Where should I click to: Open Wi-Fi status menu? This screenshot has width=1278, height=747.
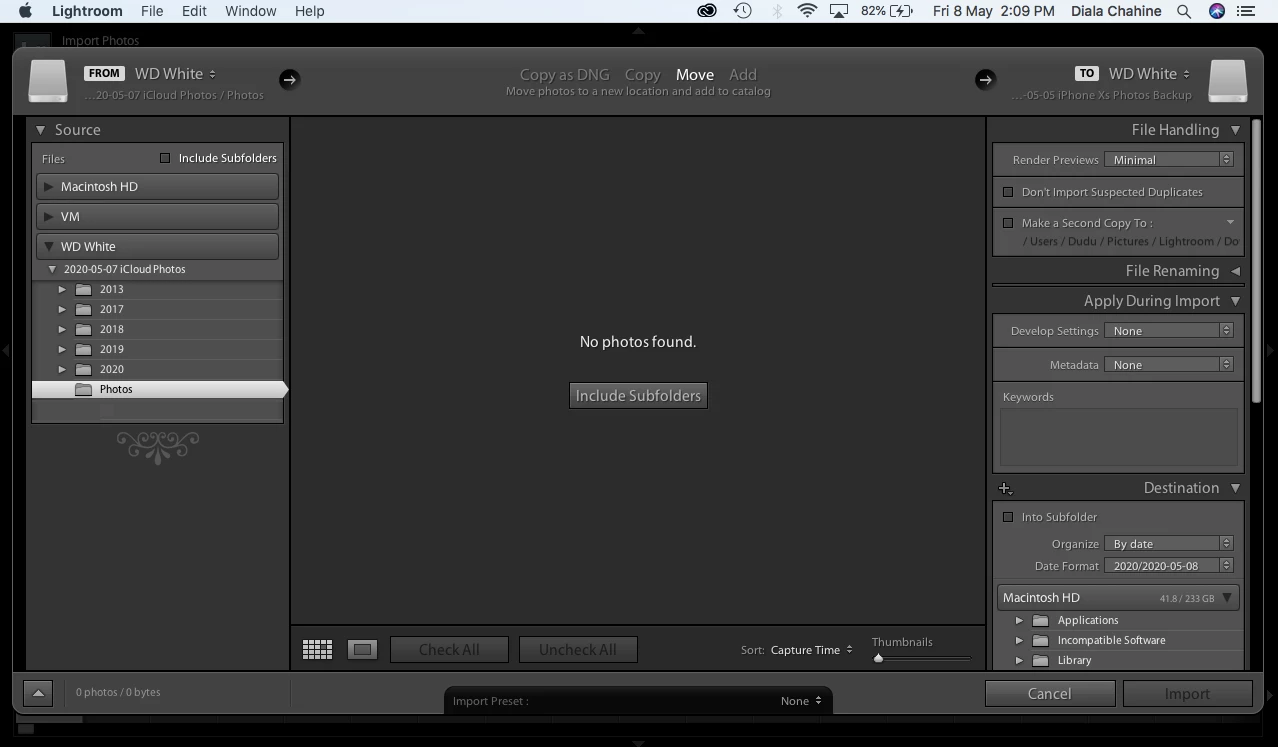pos(807,11)
